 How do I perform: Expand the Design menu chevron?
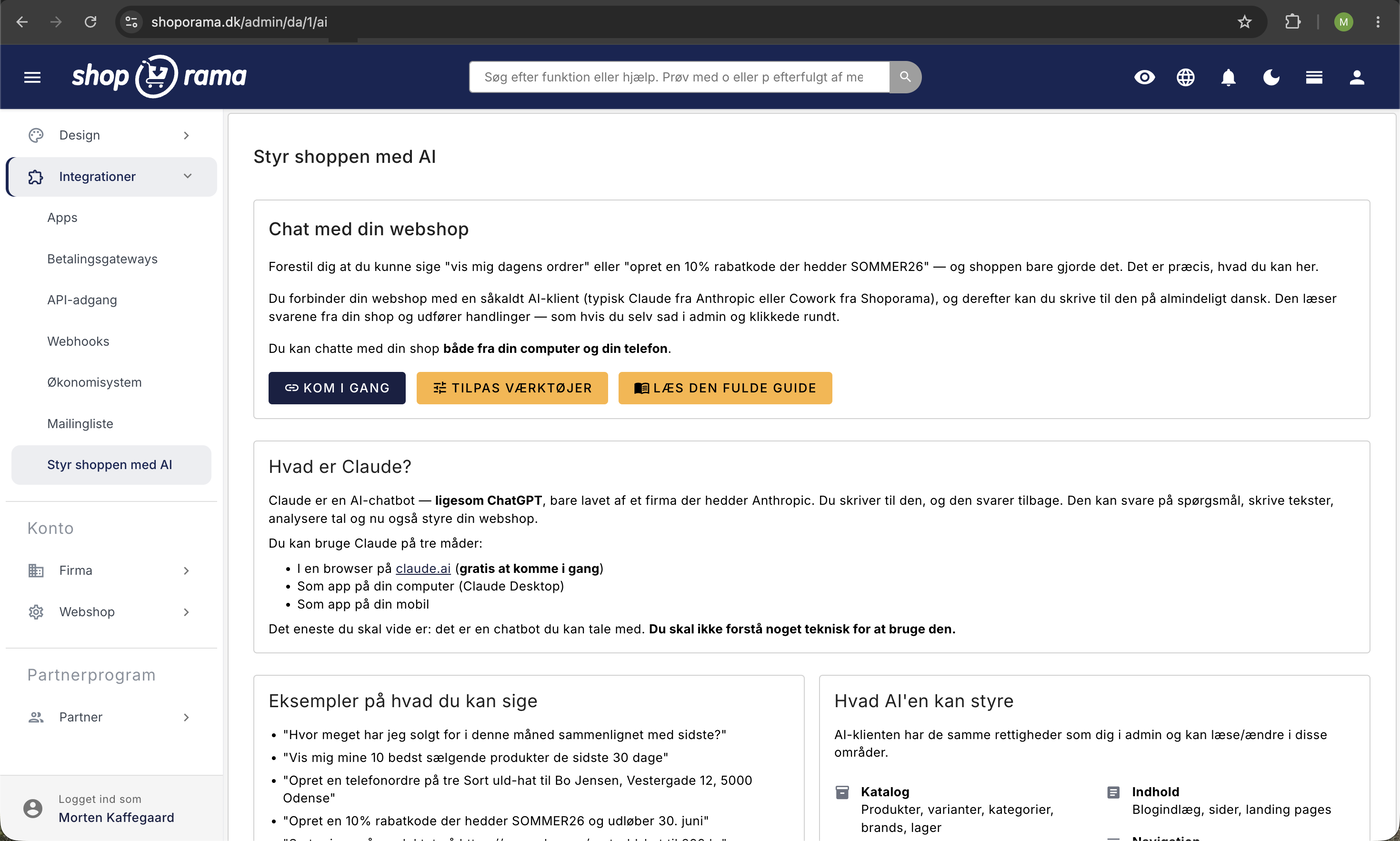pos(186,135)
